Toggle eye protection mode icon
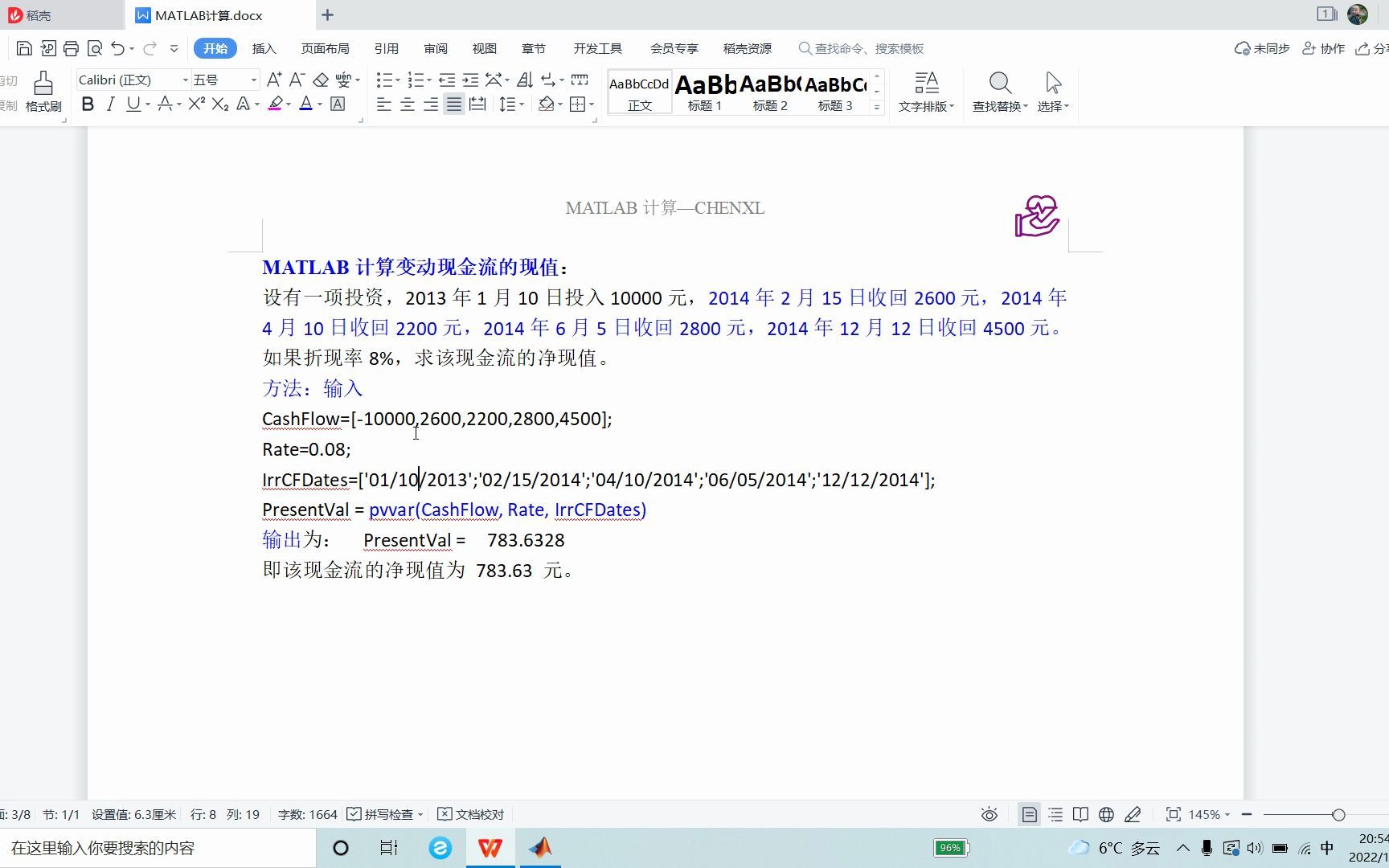Viewport: 1389px width, 868px height. coord(990,814)
